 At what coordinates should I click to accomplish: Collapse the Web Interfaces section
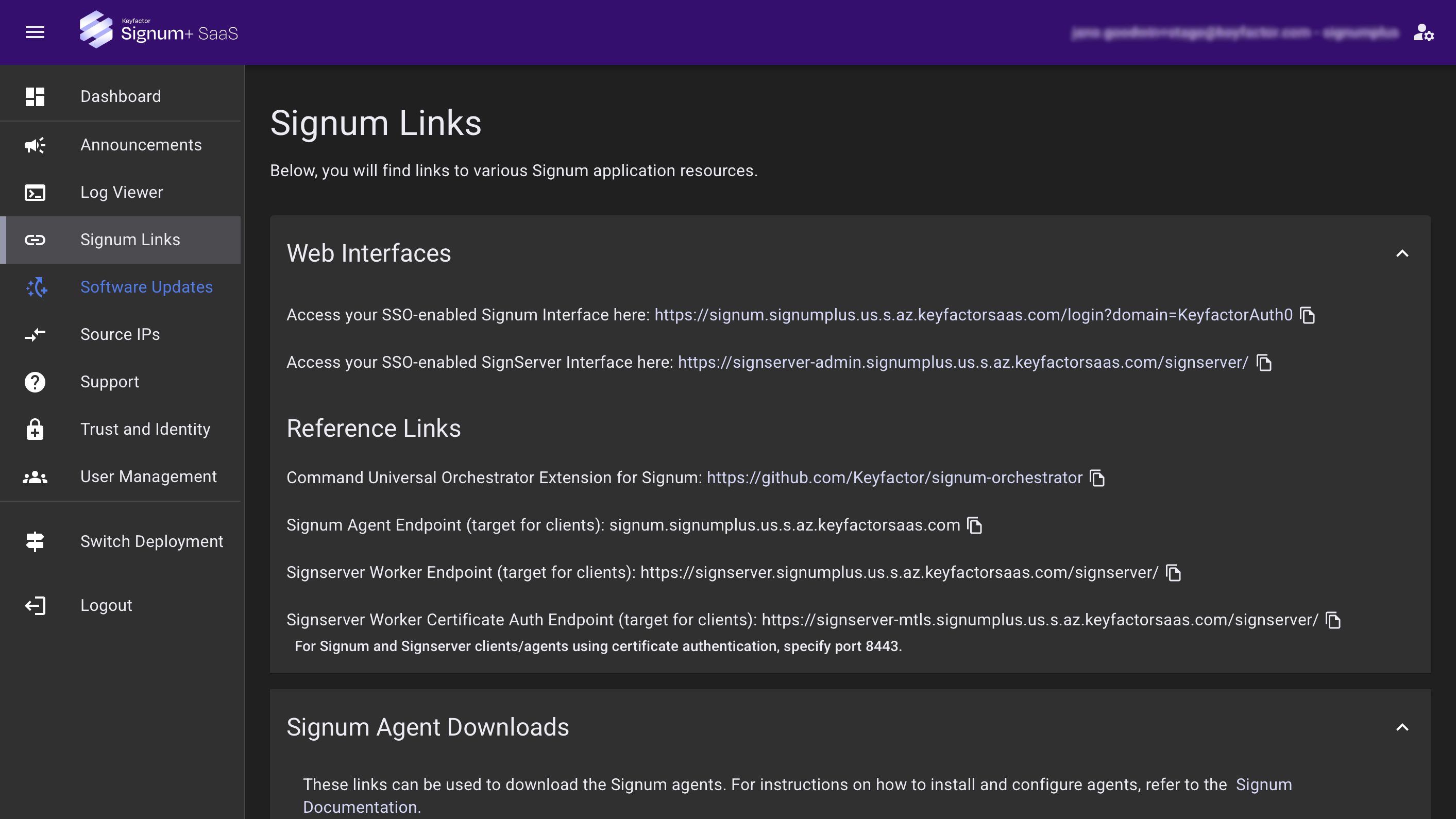coord(1402,254)
